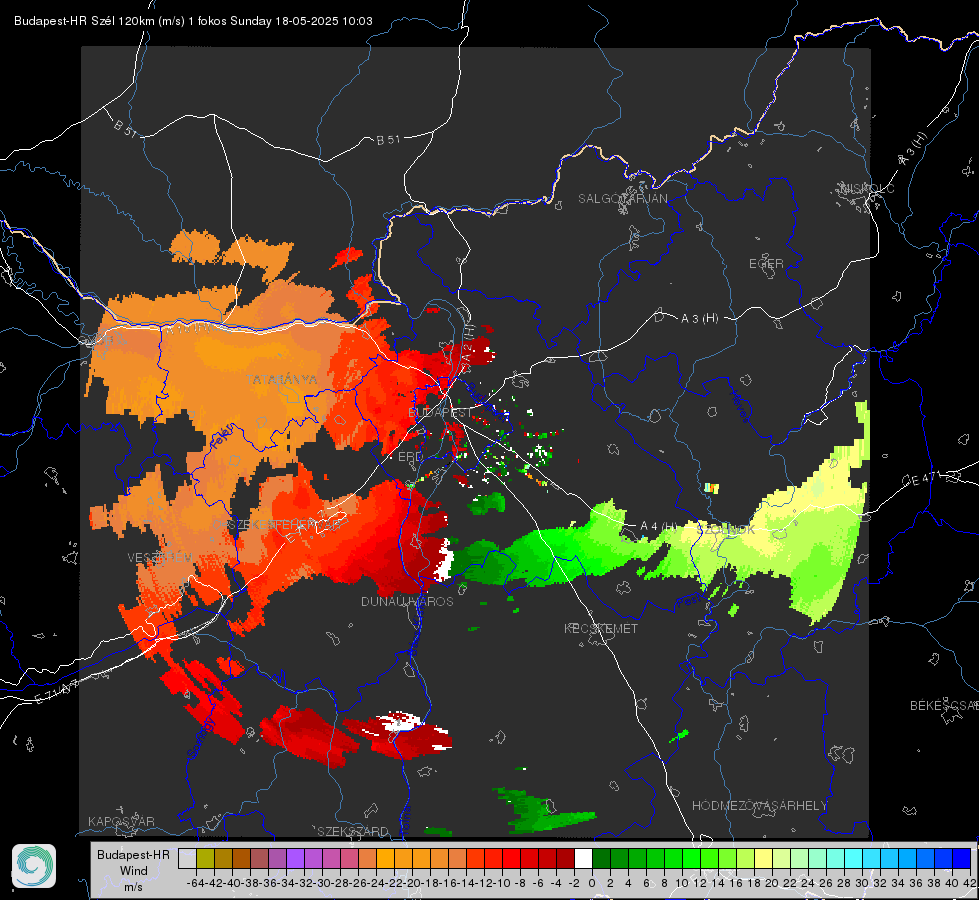Click the swirl logo icon beside the legend

(x=34, y=866)
